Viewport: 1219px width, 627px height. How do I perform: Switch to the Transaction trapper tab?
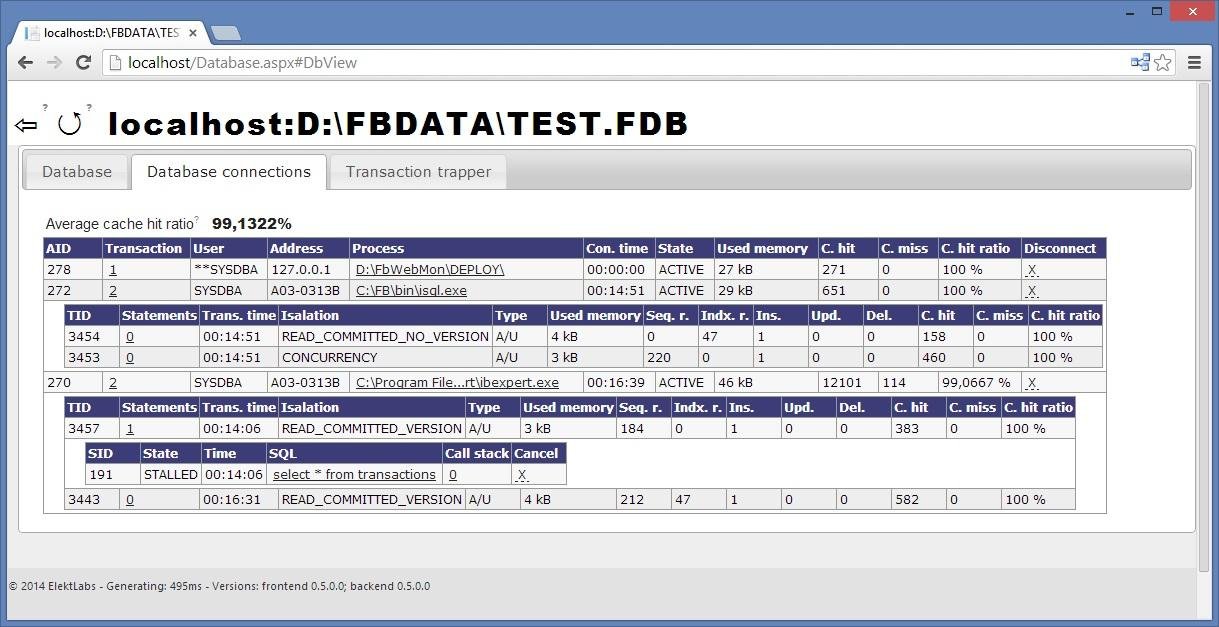(417, 172)
